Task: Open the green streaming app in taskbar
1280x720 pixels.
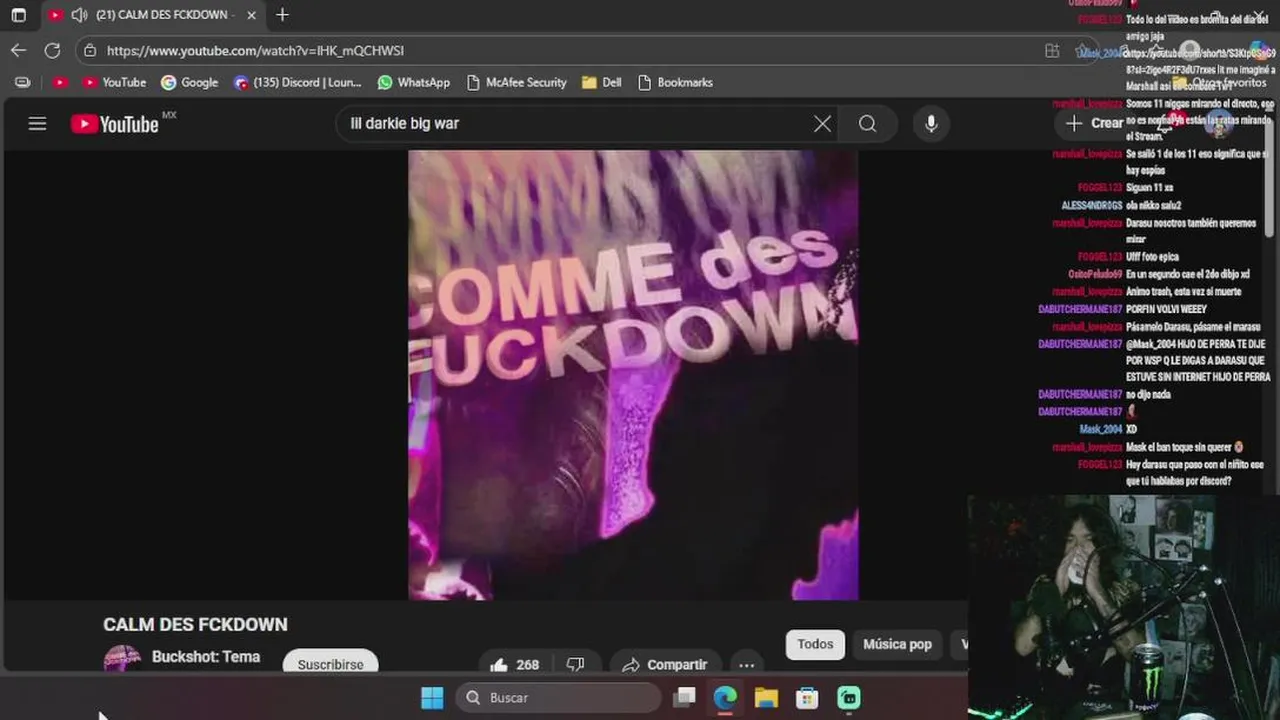Action: point(848,697)
